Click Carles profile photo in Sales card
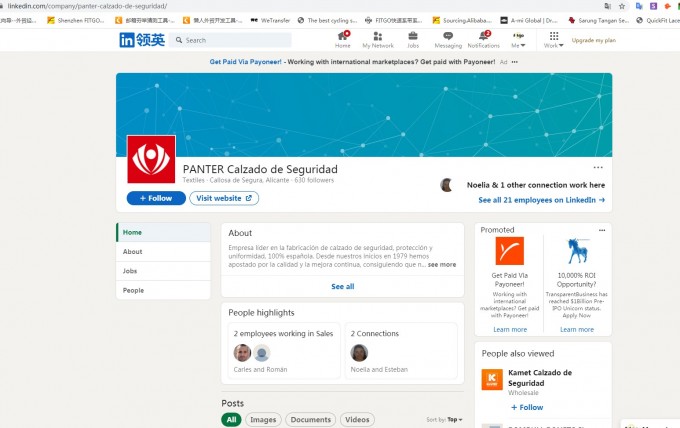Viewport: 680px width, 428px height. tap(242, 353)
